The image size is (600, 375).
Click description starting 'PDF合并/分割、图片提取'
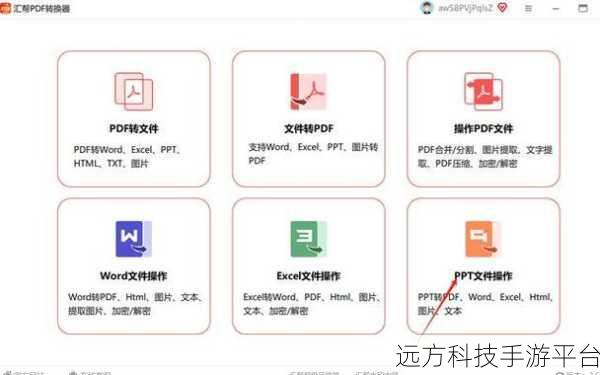tap(485, 157)
